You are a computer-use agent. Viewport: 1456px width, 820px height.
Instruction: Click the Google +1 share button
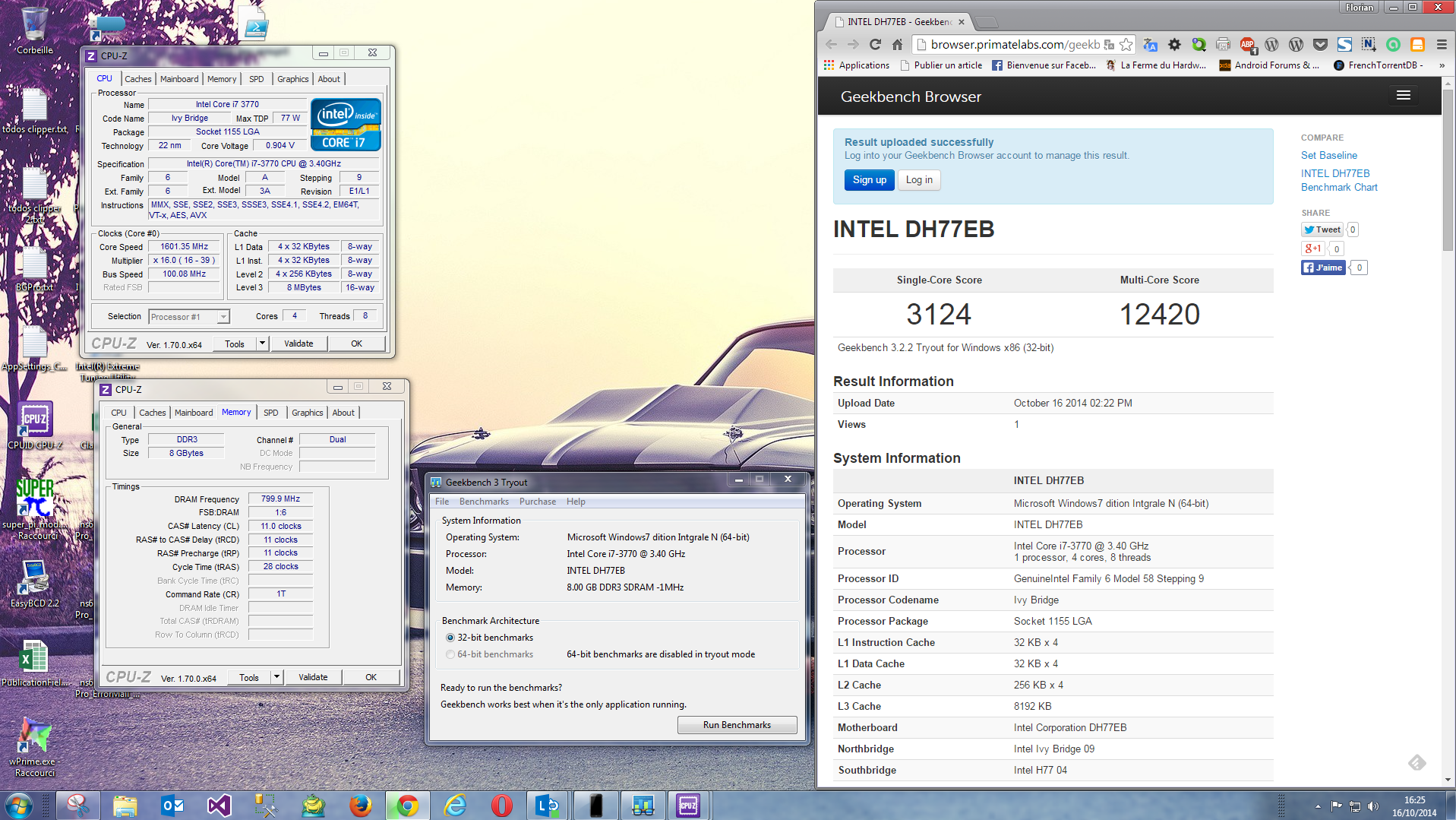(1313, 249)
